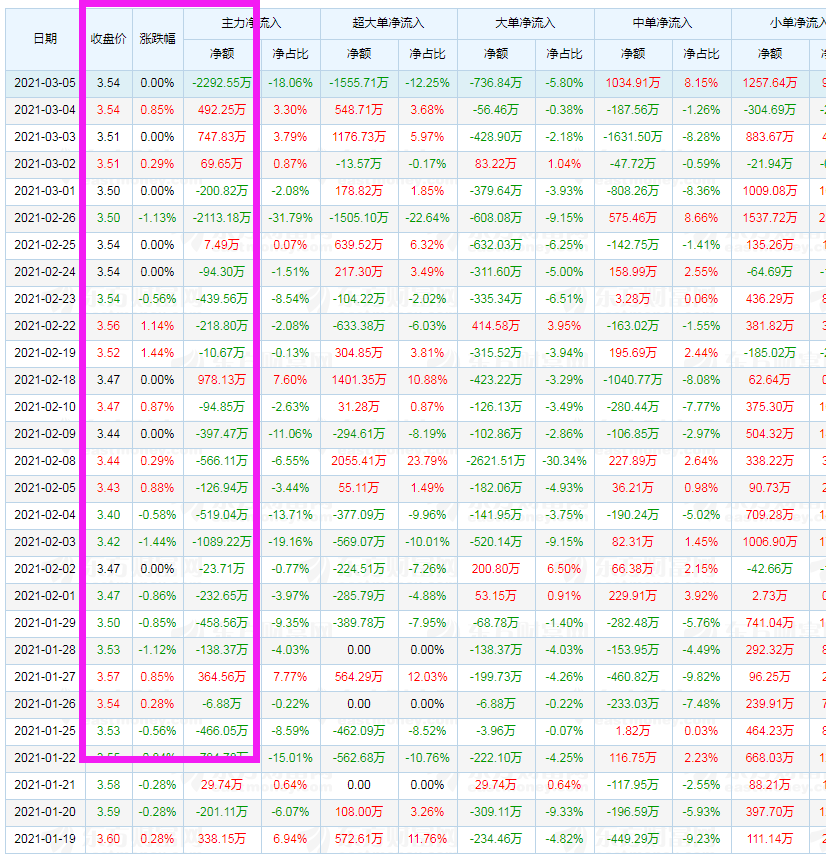The image size is (826, 854).
Task: Select the date 2021-02-19
Action: pos(45,353)
